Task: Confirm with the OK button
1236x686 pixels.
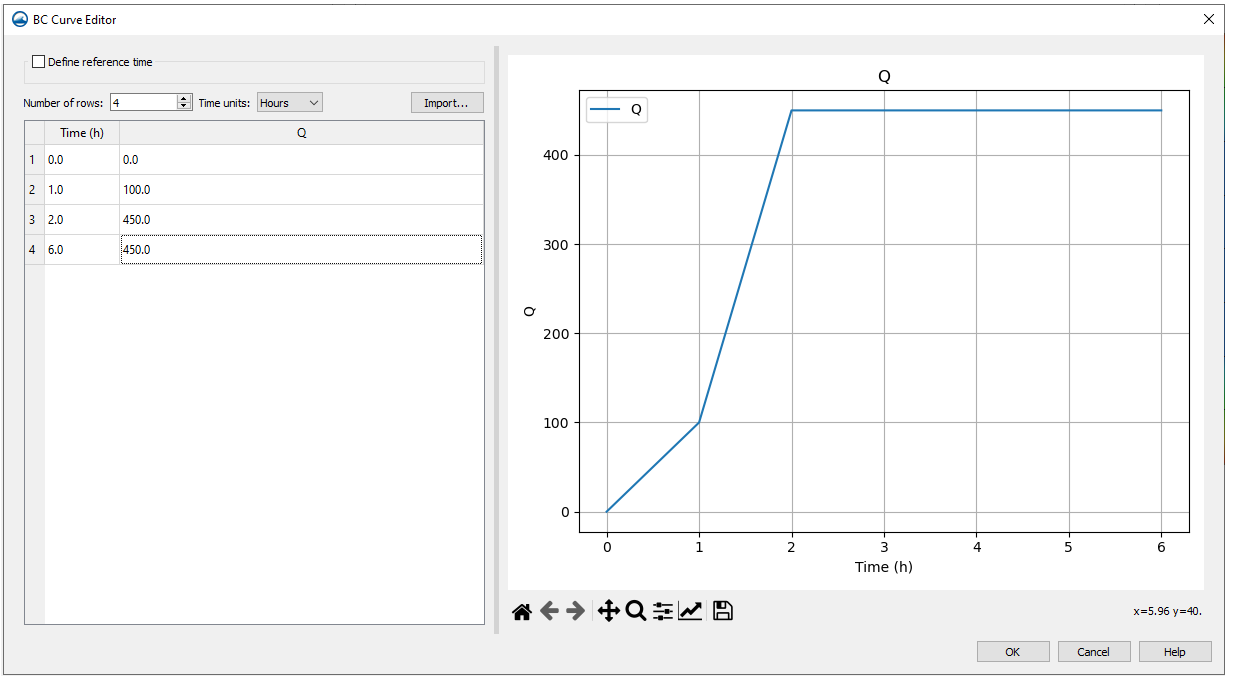Action: pyautogui.click(x=1013, y=652)
